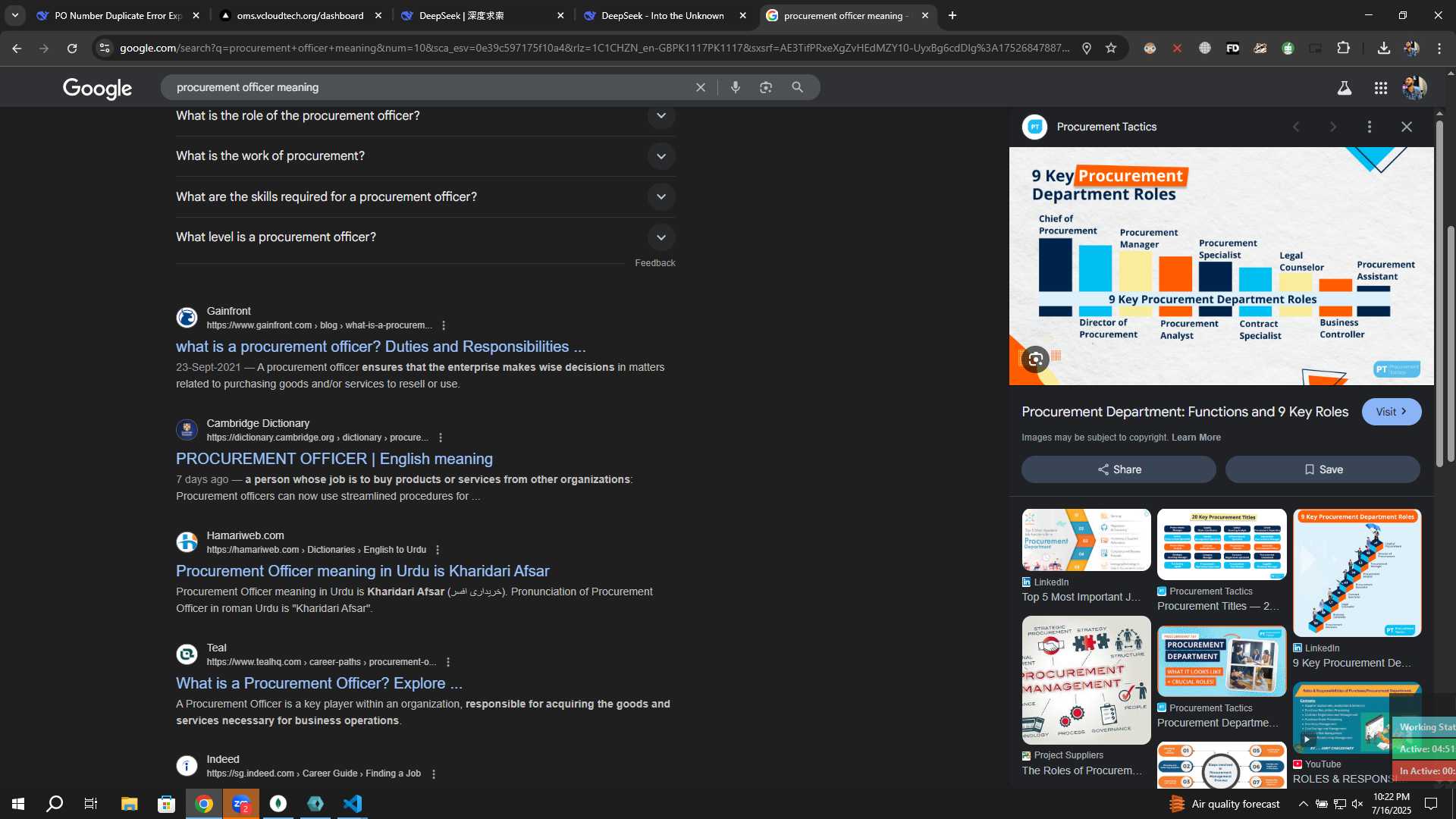This screenshot has height=819, width=1456.
Task: Close the 'procurement officer meaning' tab
Action: [925, 15]
